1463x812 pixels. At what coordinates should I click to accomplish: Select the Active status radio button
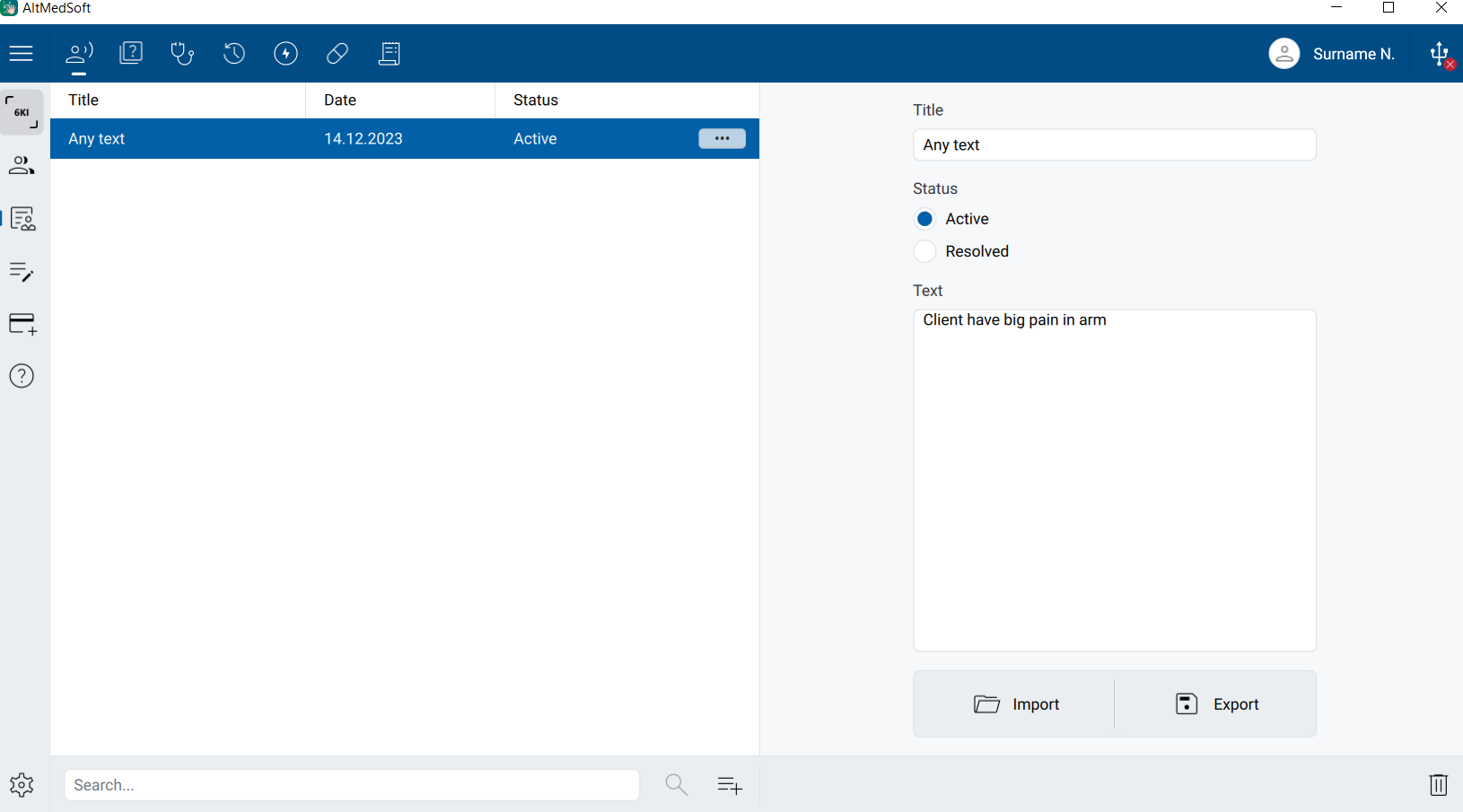point(924,219)
